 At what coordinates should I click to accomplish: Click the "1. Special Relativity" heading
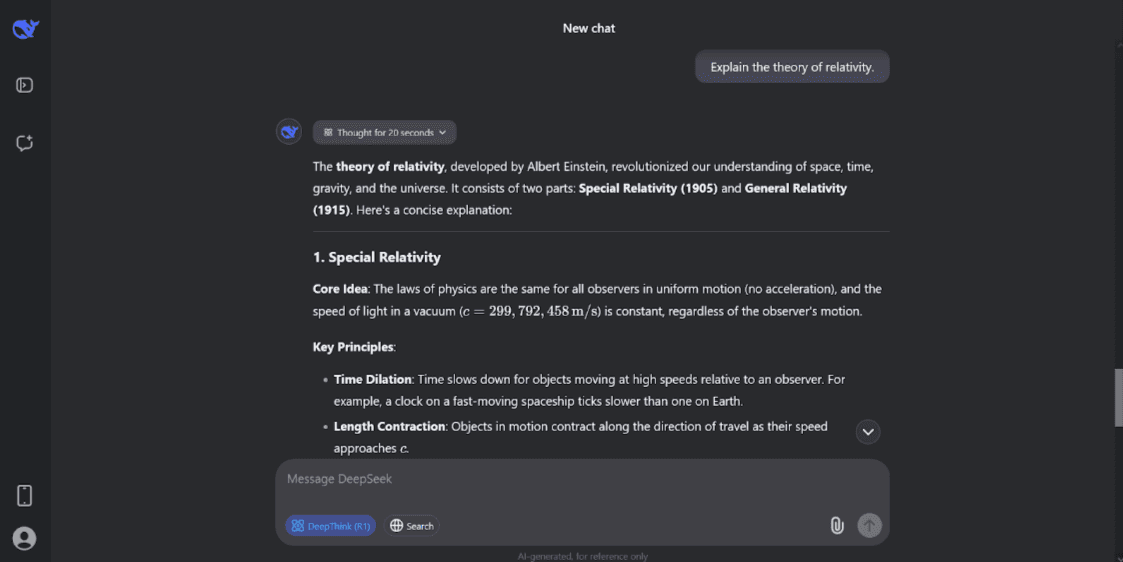377,257
